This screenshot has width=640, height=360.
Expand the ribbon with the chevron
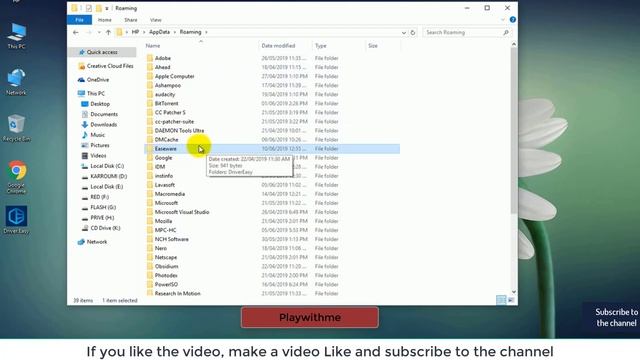click(x=502, y=20)
